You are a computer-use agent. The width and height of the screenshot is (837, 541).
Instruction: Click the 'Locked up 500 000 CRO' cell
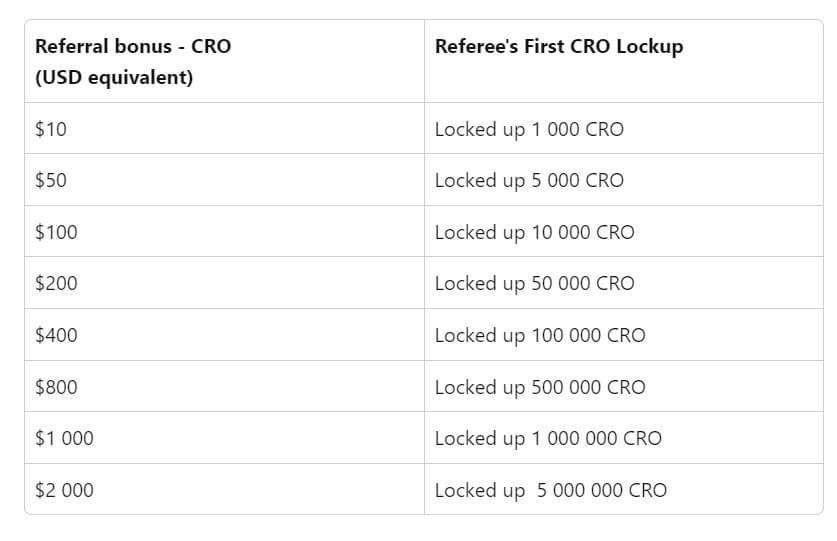tap(540, 387)
